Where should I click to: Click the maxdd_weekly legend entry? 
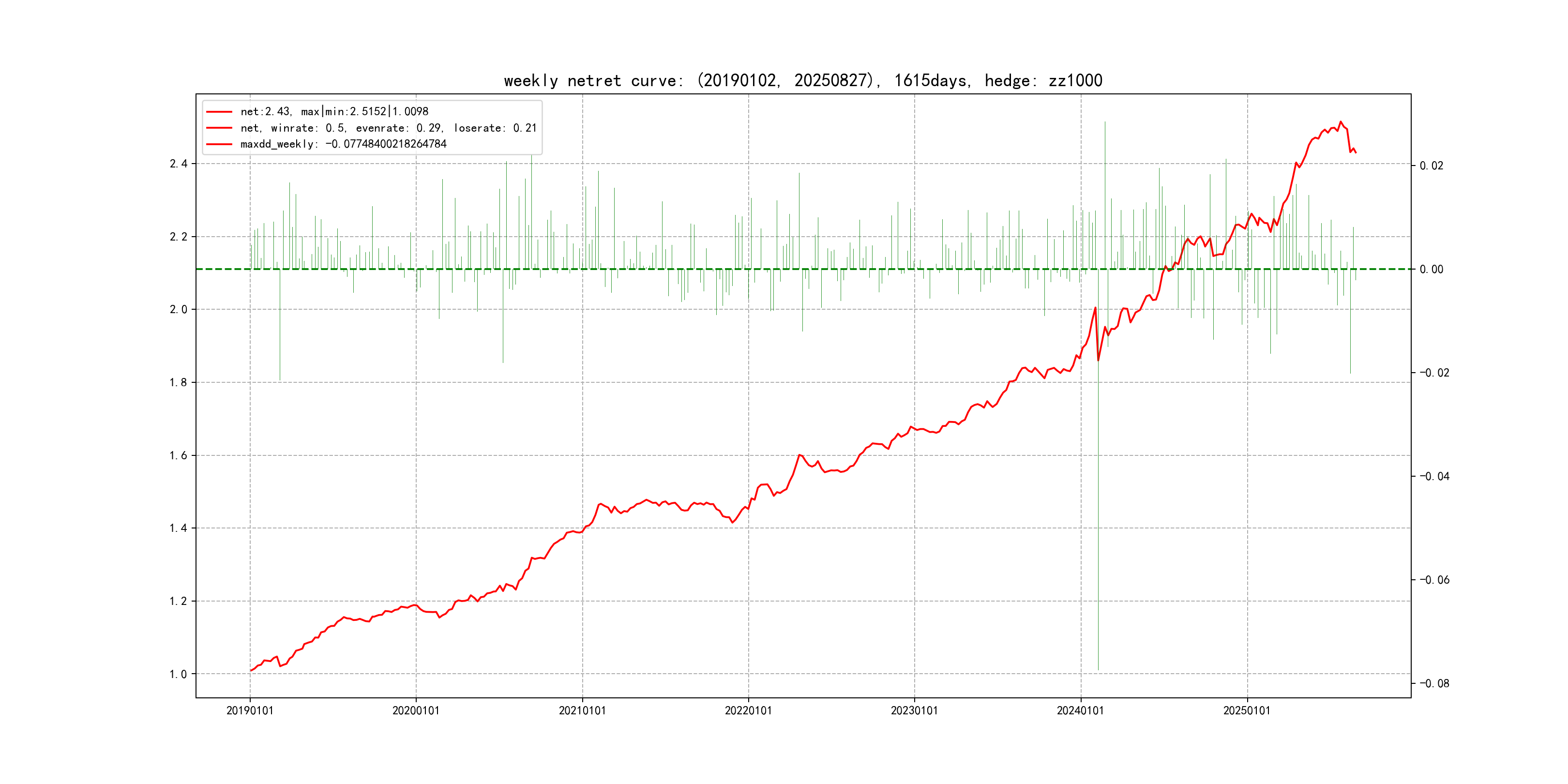343,144
